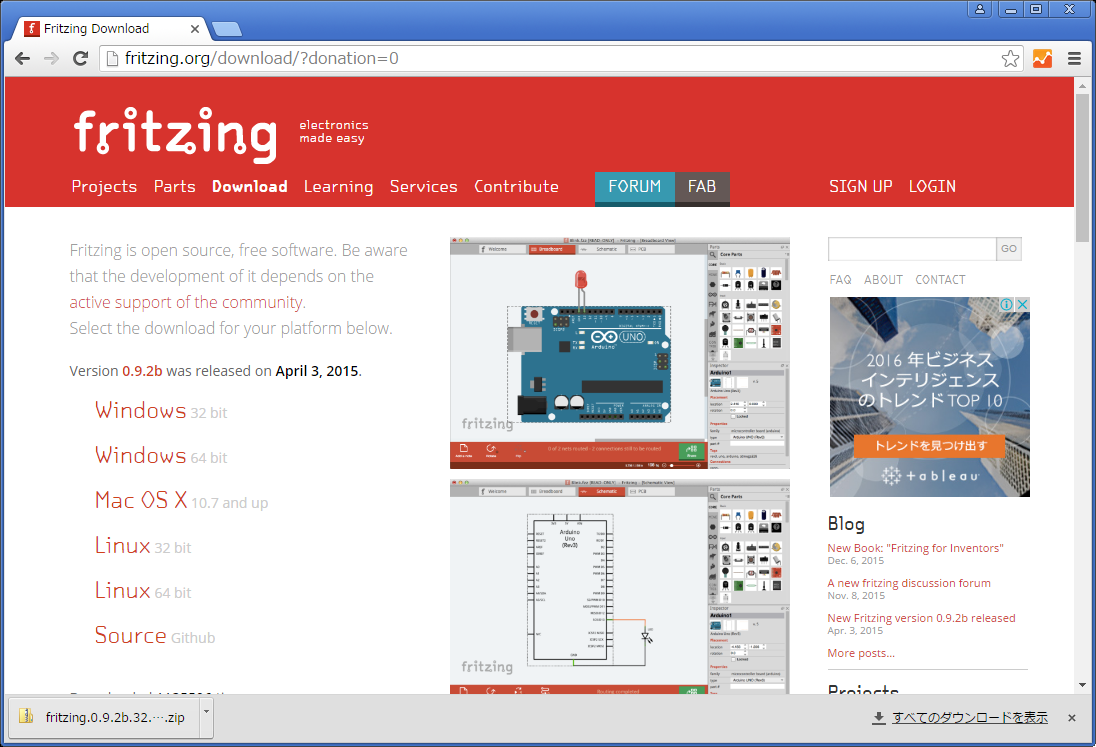The width and height of the screenshot is (1096, 747).
Task: Click the GO search button
Action: click(1009, 249)
